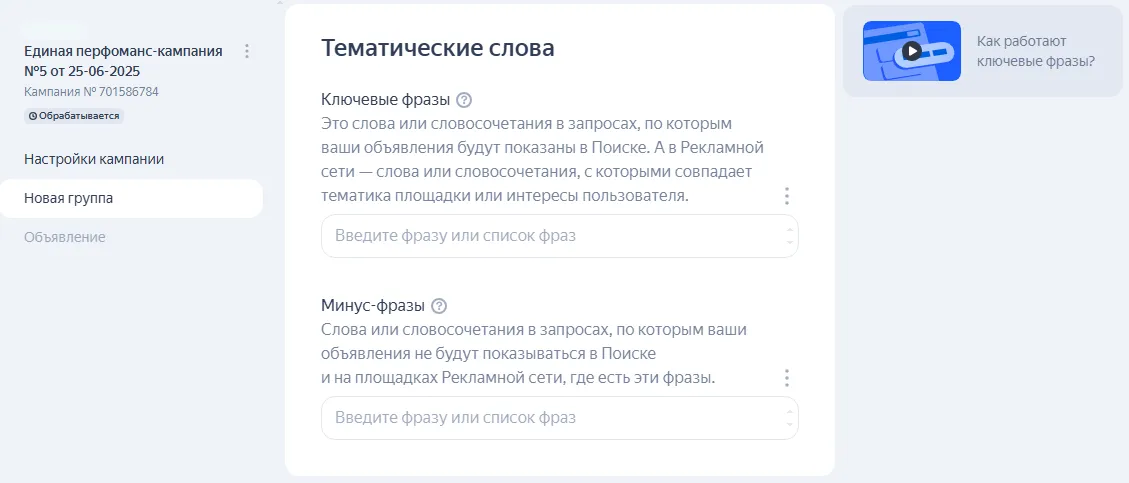Go to the Объявление section
Image resolution: width=1129 pixels, height=483 pixels.
tap(65, 237)
